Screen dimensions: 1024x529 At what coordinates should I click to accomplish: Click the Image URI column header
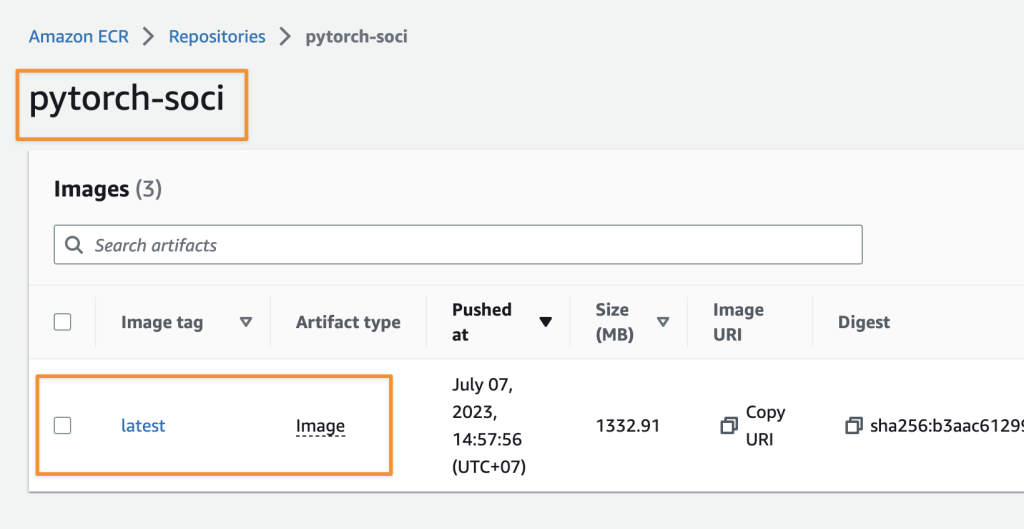point(738,322)
